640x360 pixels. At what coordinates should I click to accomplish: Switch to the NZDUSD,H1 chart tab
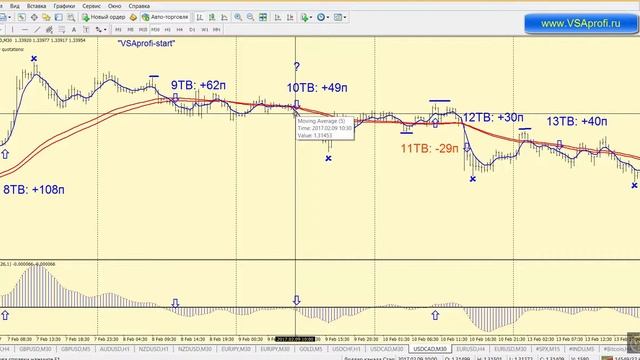coord(153,349)
